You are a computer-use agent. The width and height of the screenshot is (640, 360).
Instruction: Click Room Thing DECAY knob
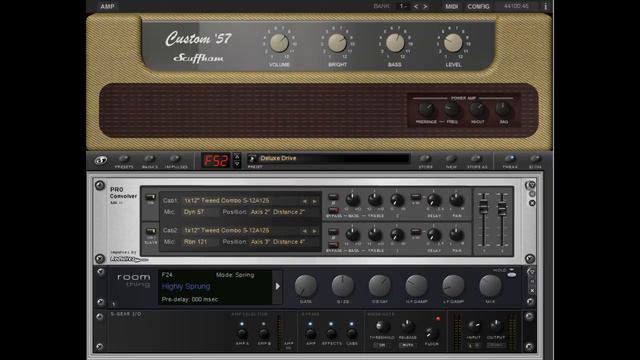point(380,286)
